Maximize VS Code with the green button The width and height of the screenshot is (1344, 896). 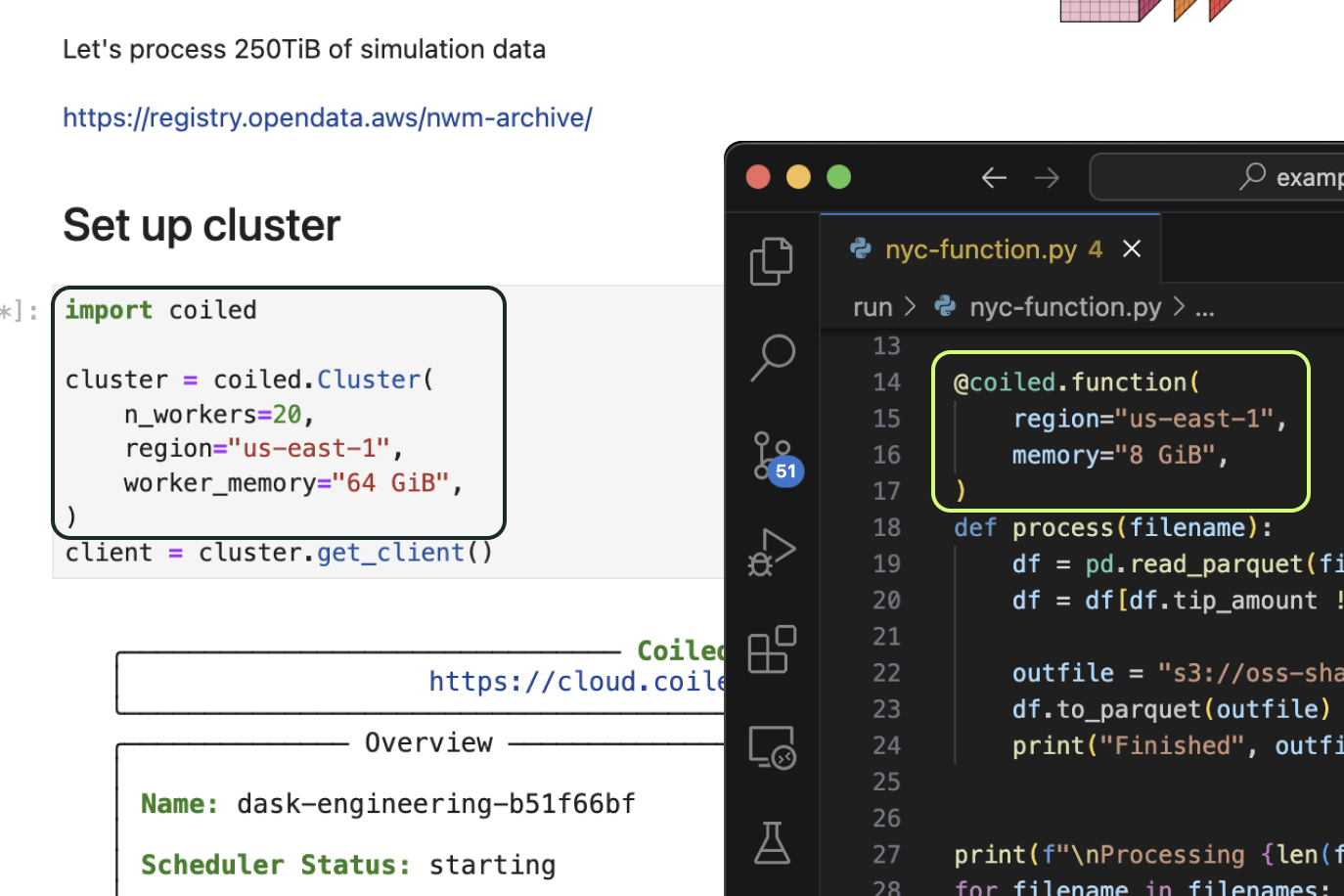(x=838, y=177)
